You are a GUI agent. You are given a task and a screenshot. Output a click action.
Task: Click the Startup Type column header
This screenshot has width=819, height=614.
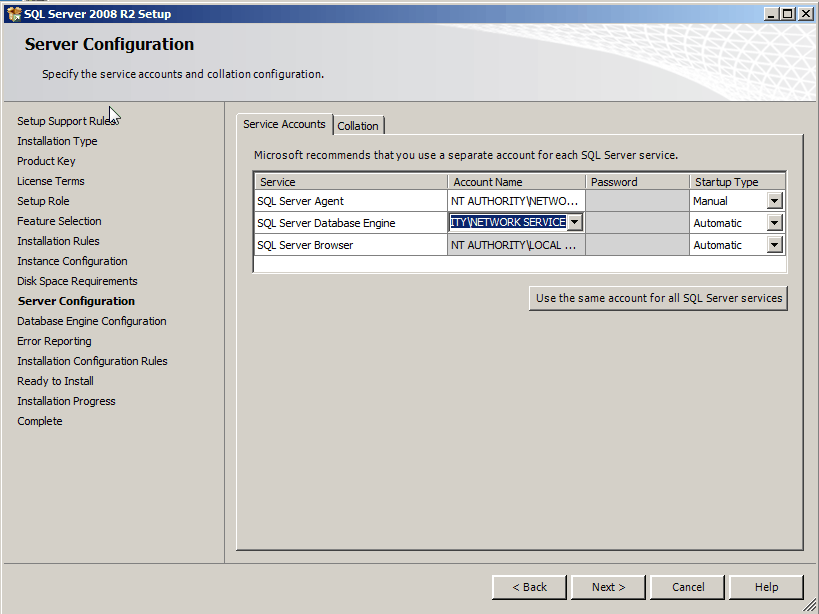pos(738,182)
